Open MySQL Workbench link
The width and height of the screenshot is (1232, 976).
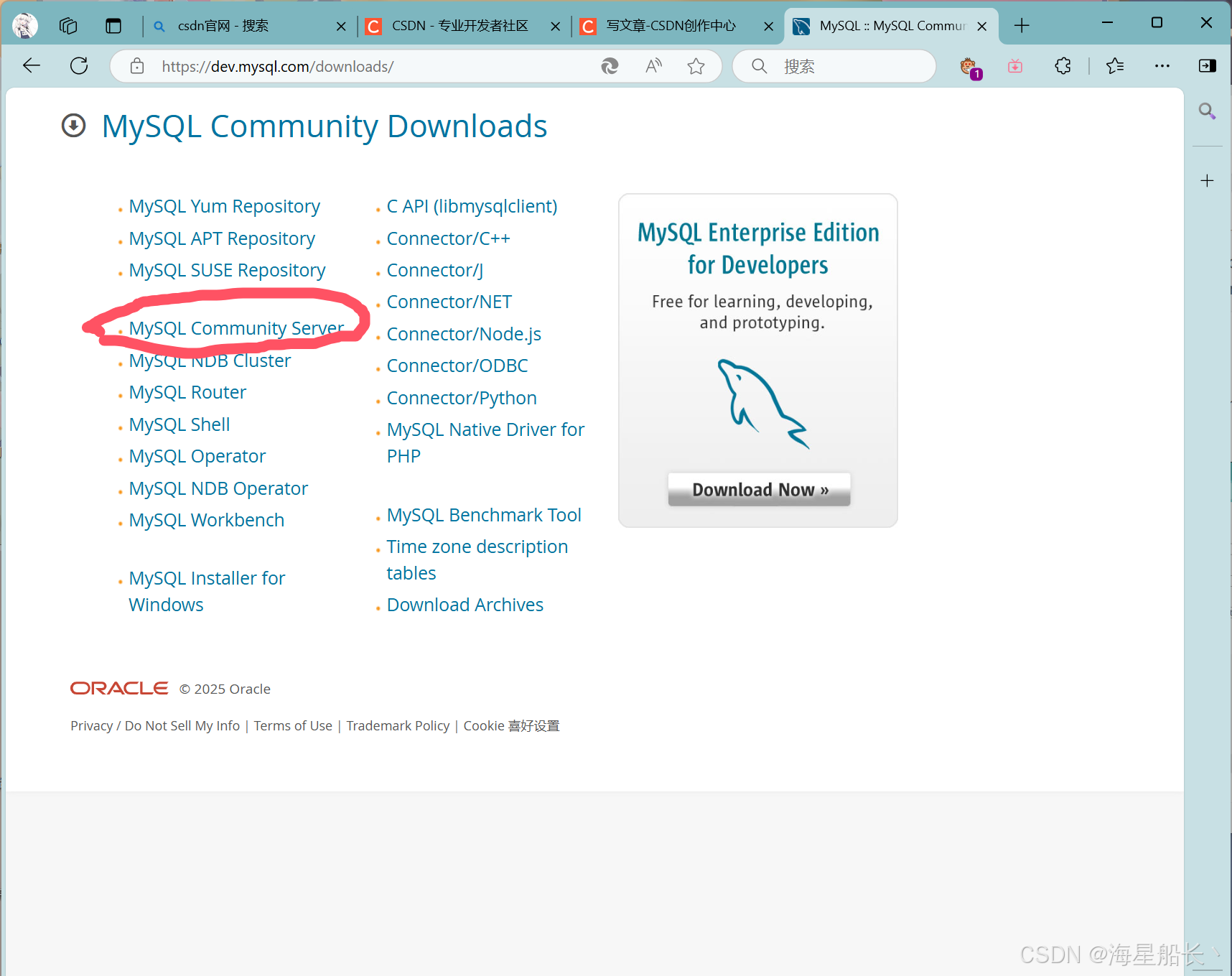(207, 520)
